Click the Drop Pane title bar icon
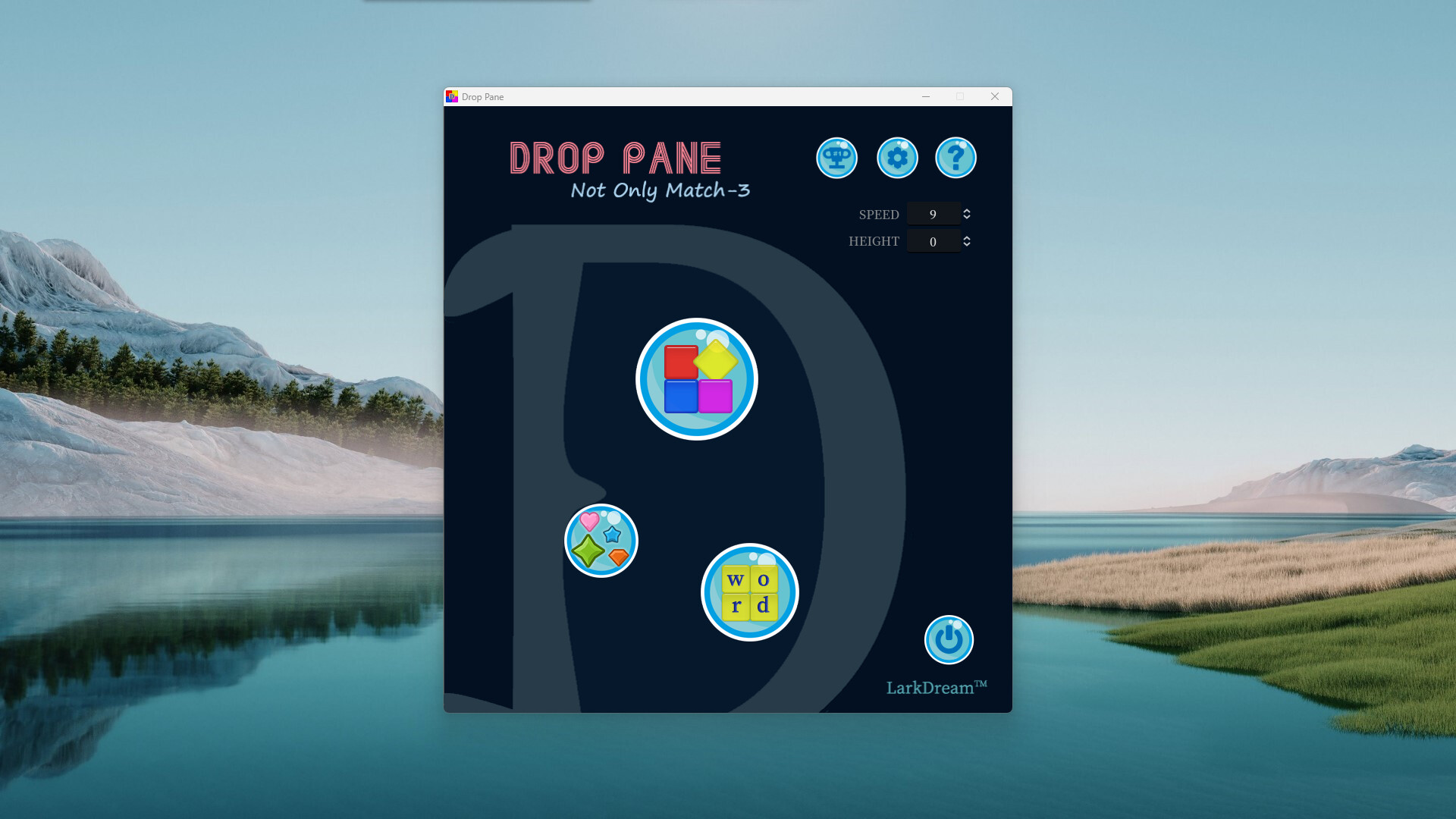The height and width of the screenshot is (819, 1456). (453, 96)
